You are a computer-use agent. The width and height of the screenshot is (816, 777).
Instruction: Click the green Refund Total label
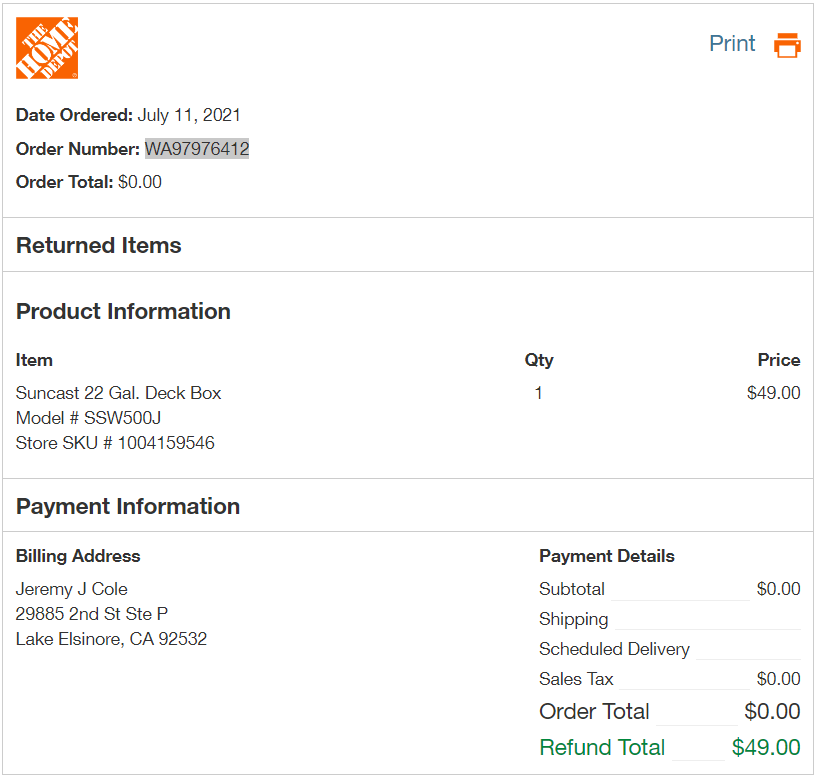(x=602, y=747)
